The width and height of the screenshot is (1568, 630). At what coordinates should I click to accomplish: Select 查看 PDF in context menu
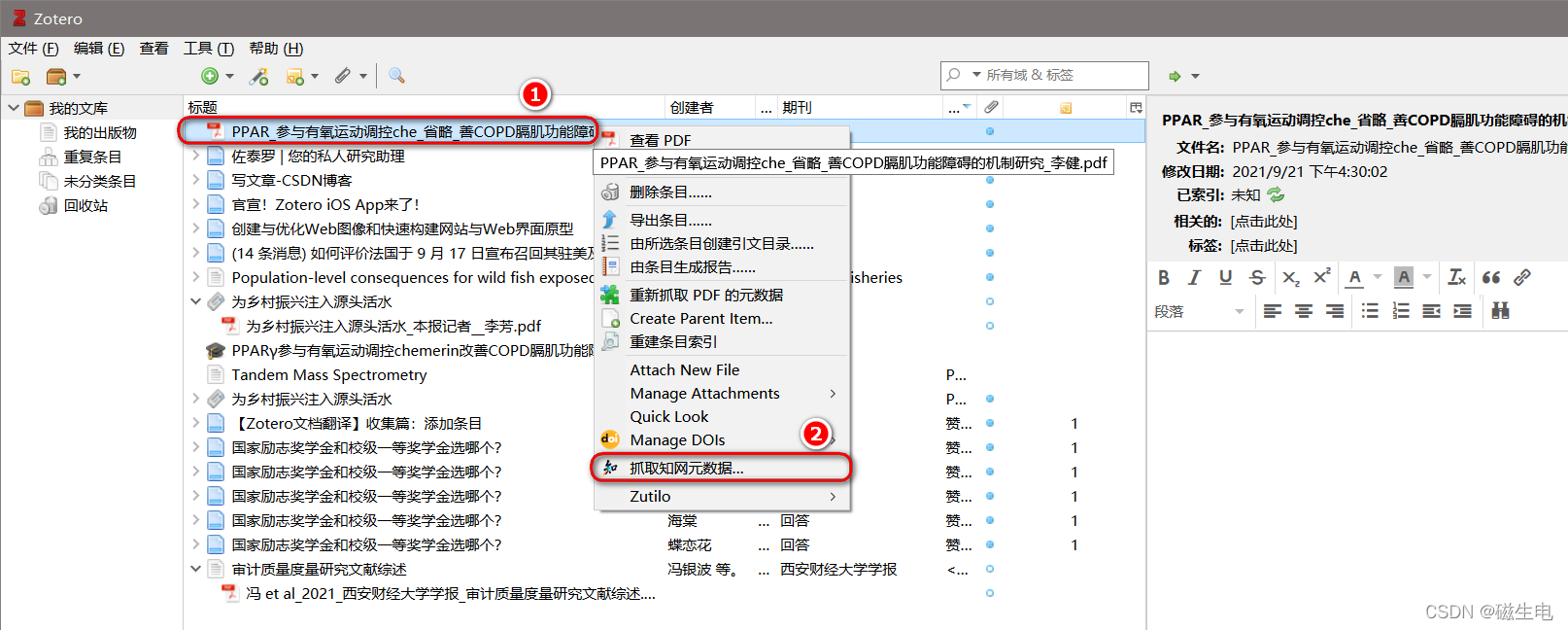(661, 140)
